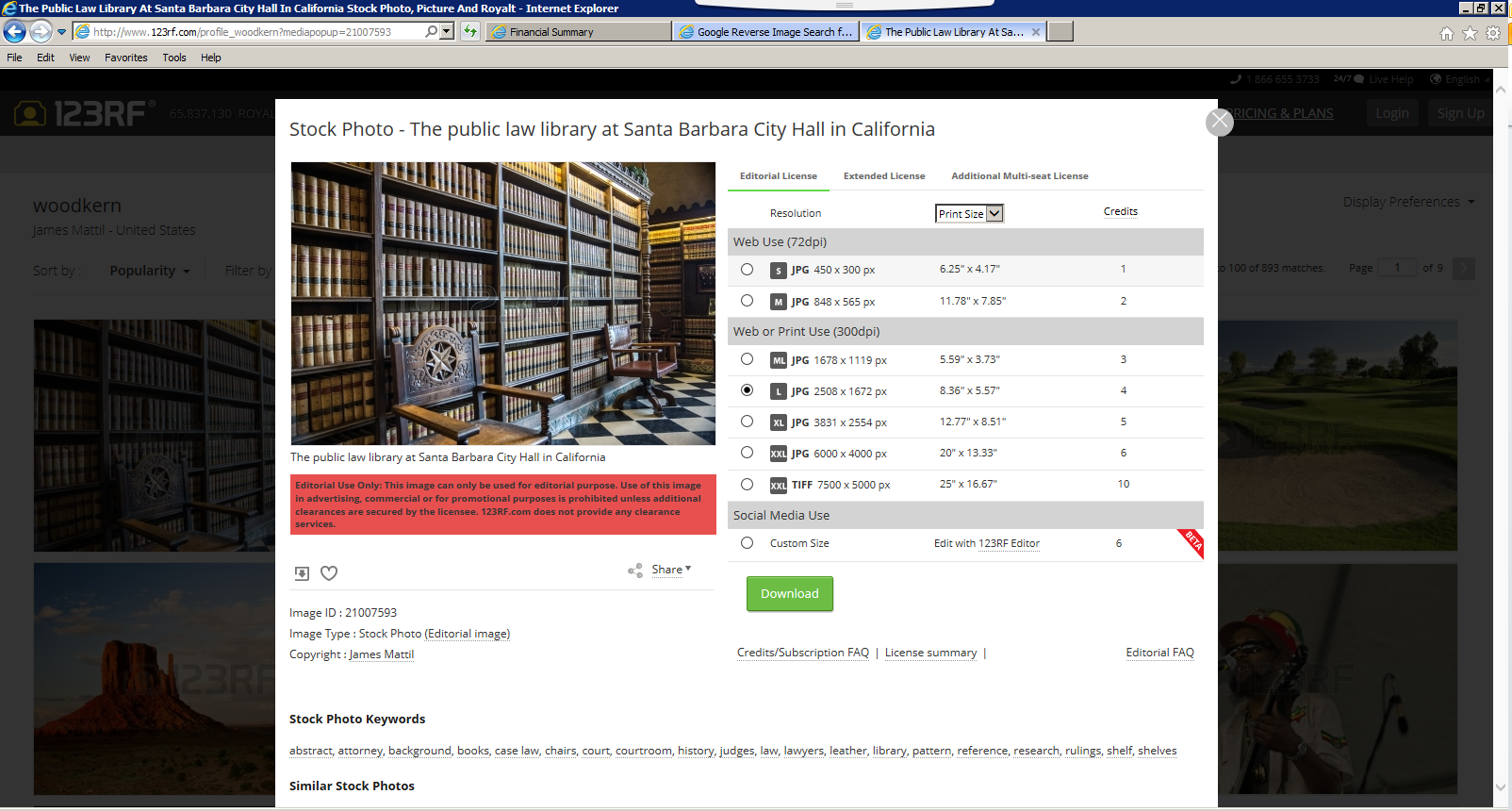
Task: Click the download-to-lightbox icon below image
Action: pyautogui.click(x=302, y=572)
